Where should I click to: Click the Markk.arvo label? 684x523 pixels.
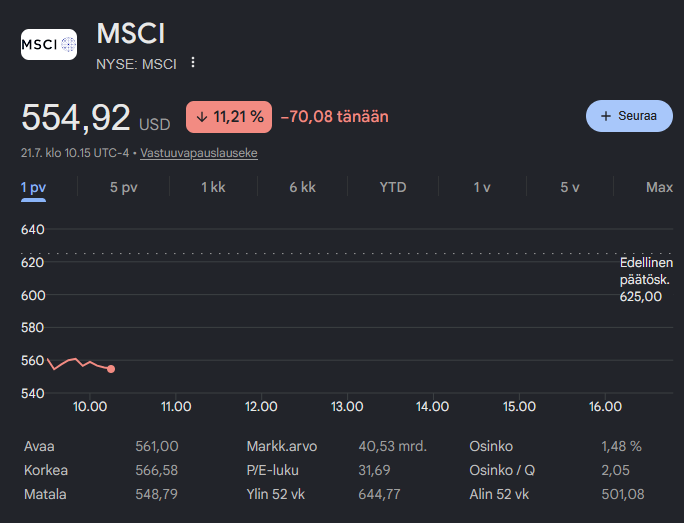tap(282, 446)
